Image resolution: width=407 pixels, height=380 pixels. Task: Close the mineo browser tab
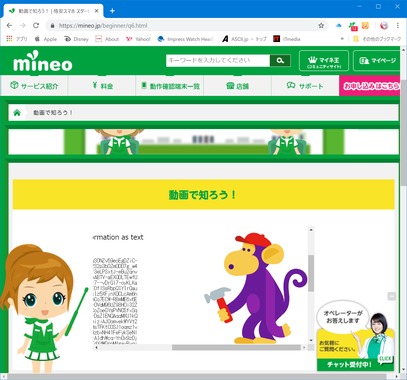coord(97,11)
